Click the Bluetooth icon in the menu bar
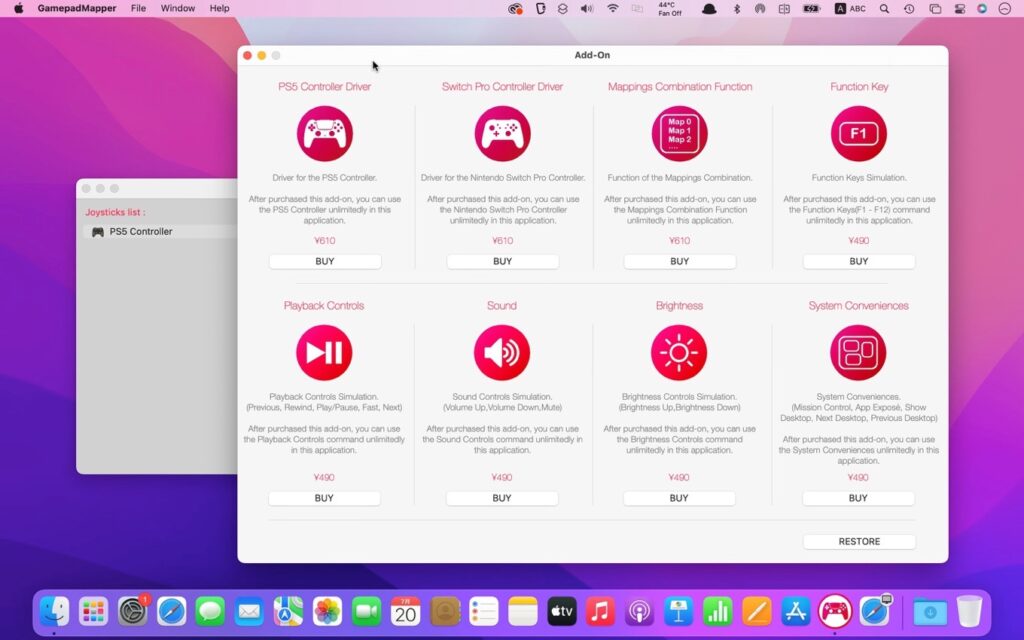 735,8
